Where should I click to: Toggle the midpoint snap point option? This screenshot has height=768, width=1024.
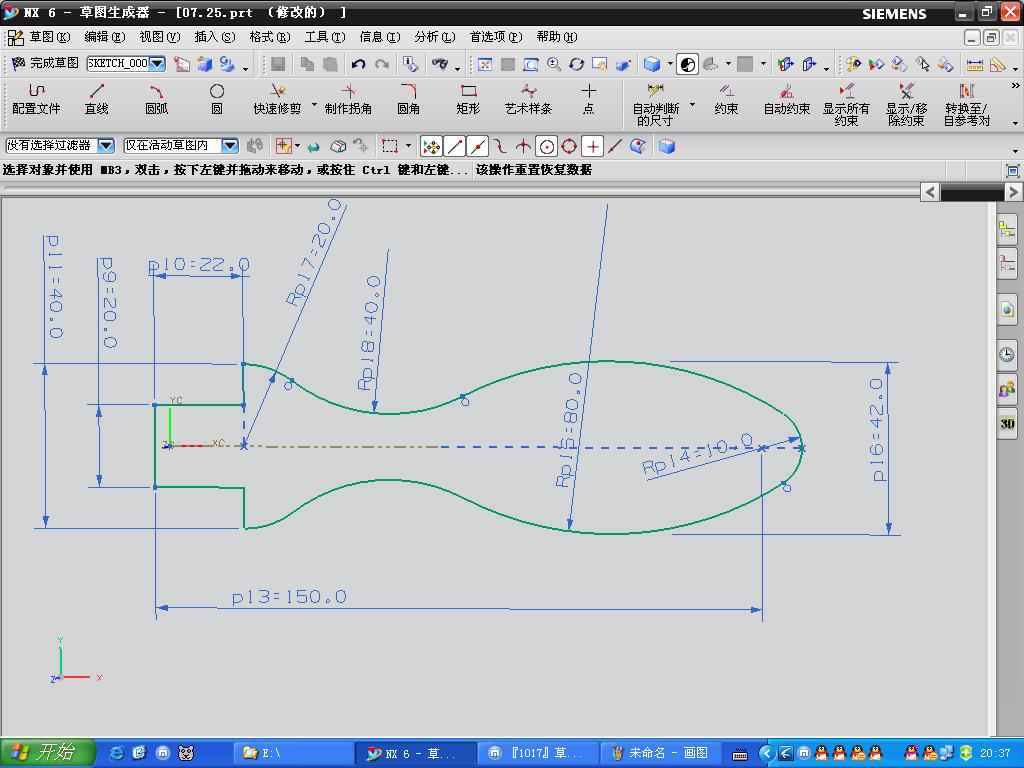coord(478,146)
